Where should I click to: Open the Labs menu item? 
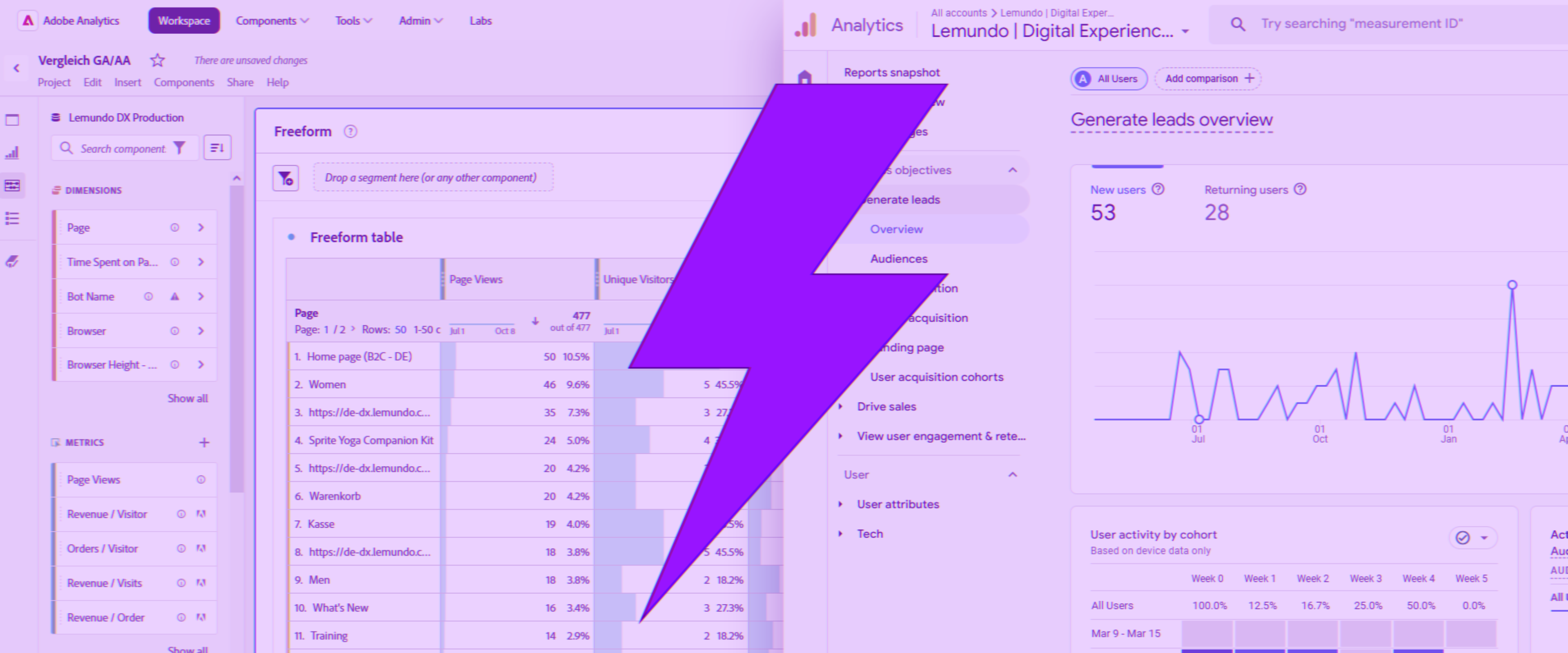480,21
